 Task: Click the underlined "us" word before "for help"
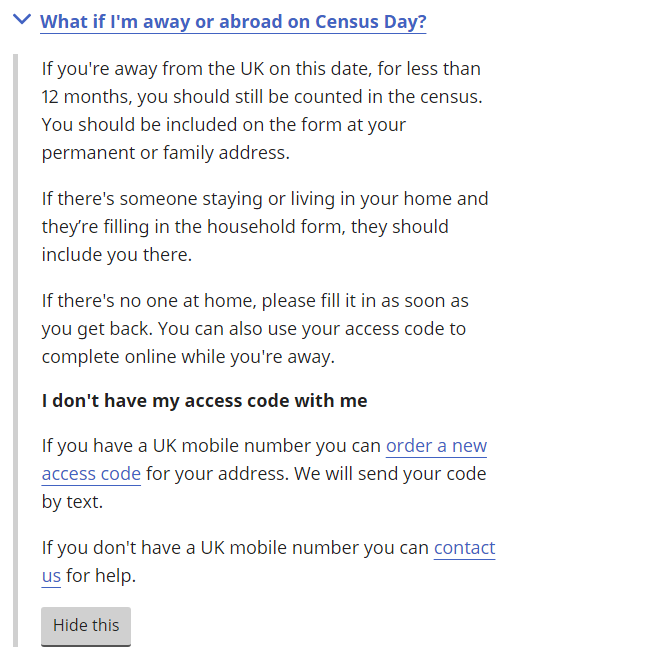point(51,576)
